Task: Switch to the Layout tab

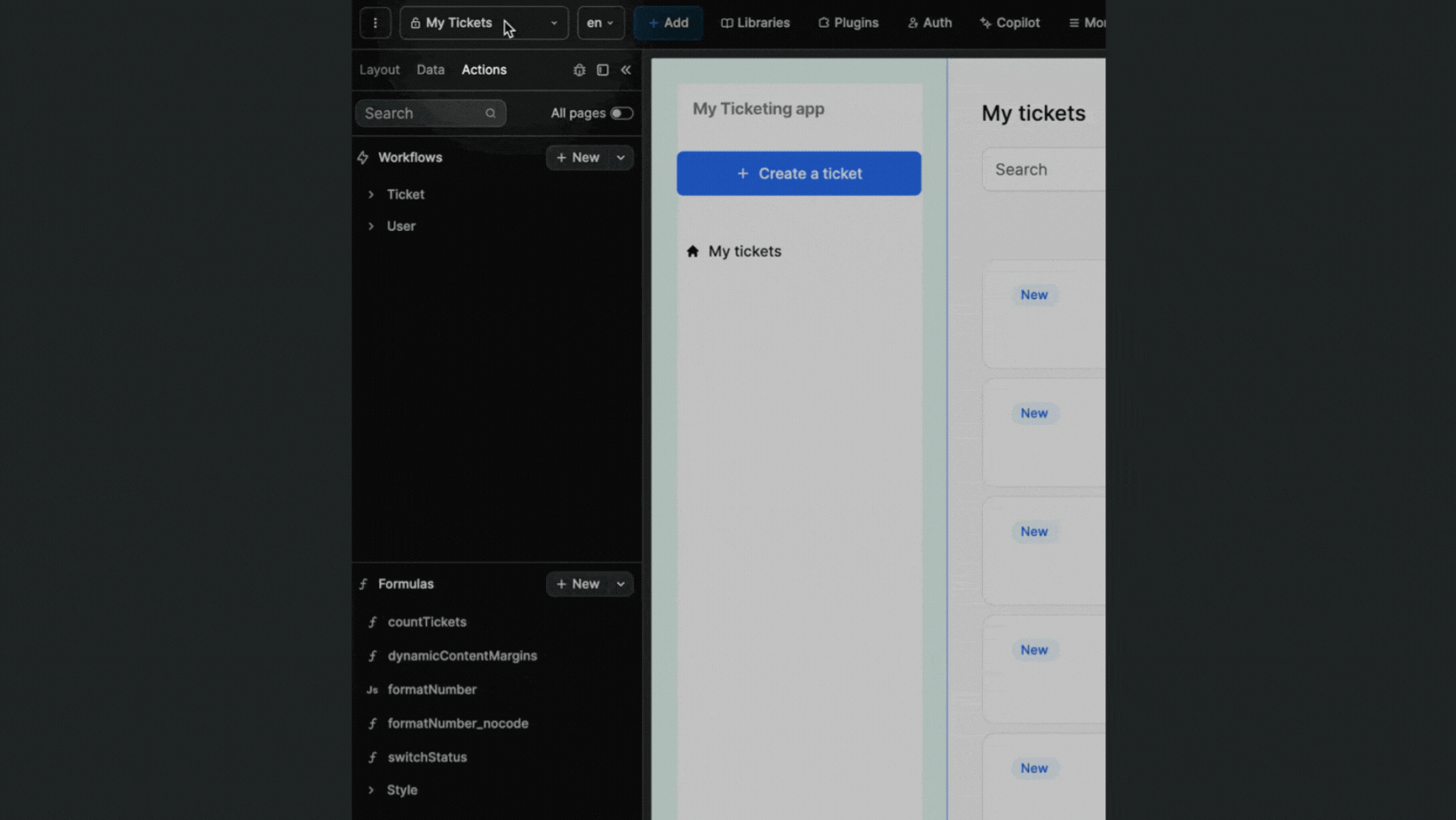Action: pos(379,69)
